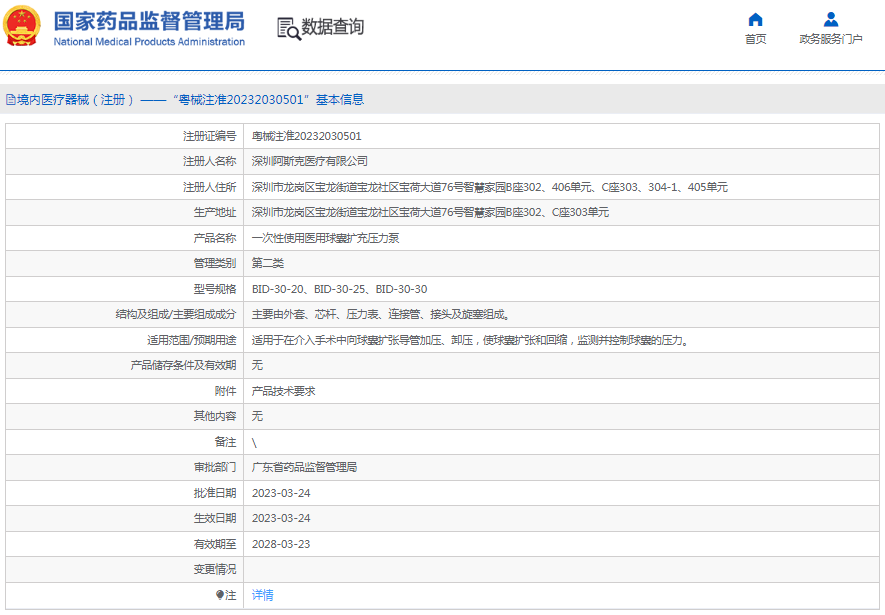Click the backslash value in 备注 row

(255, 443)
